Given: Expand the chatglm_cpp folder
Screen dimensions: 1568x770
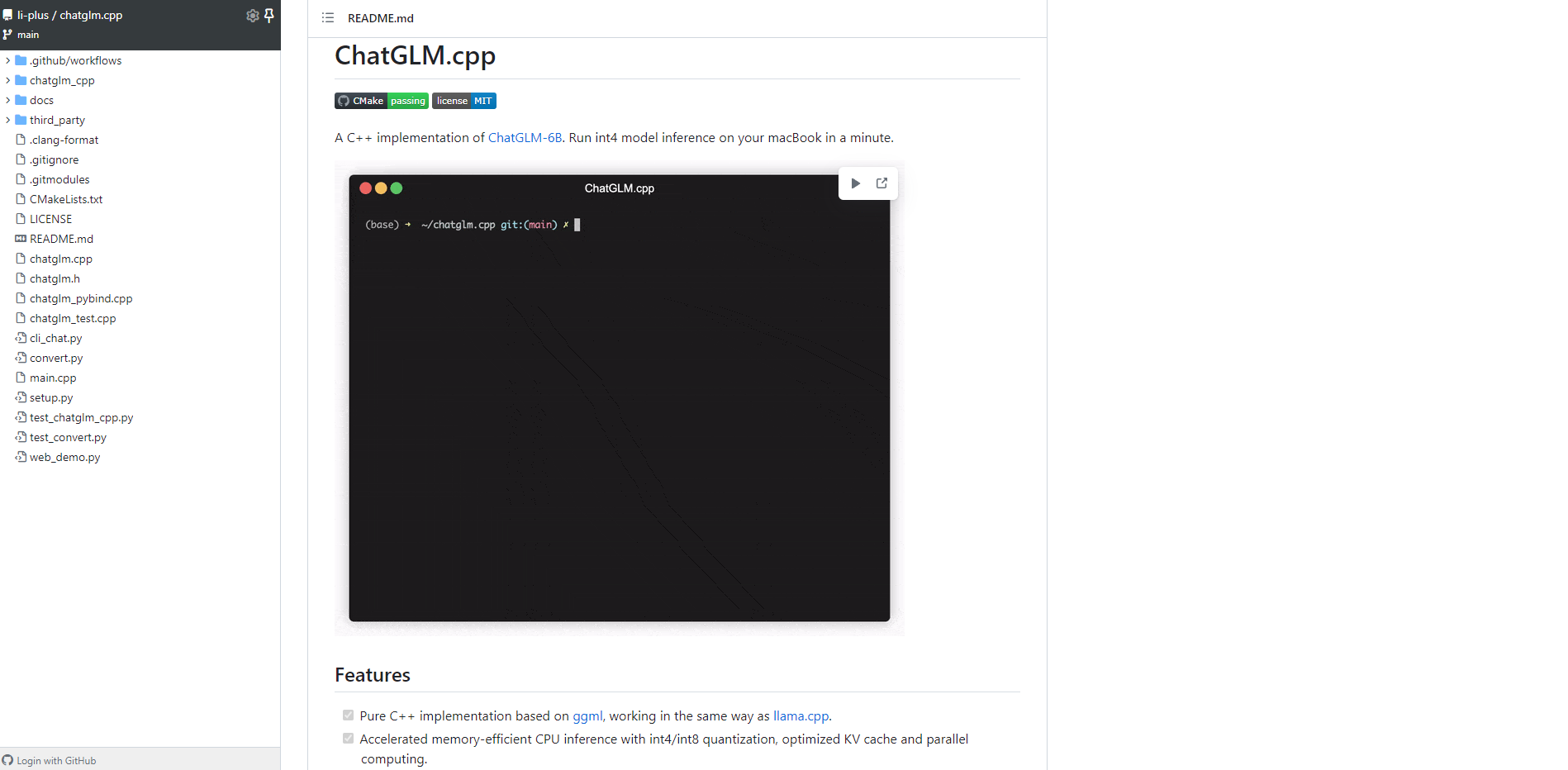Looking at the screenshot, I should [8, 80].
